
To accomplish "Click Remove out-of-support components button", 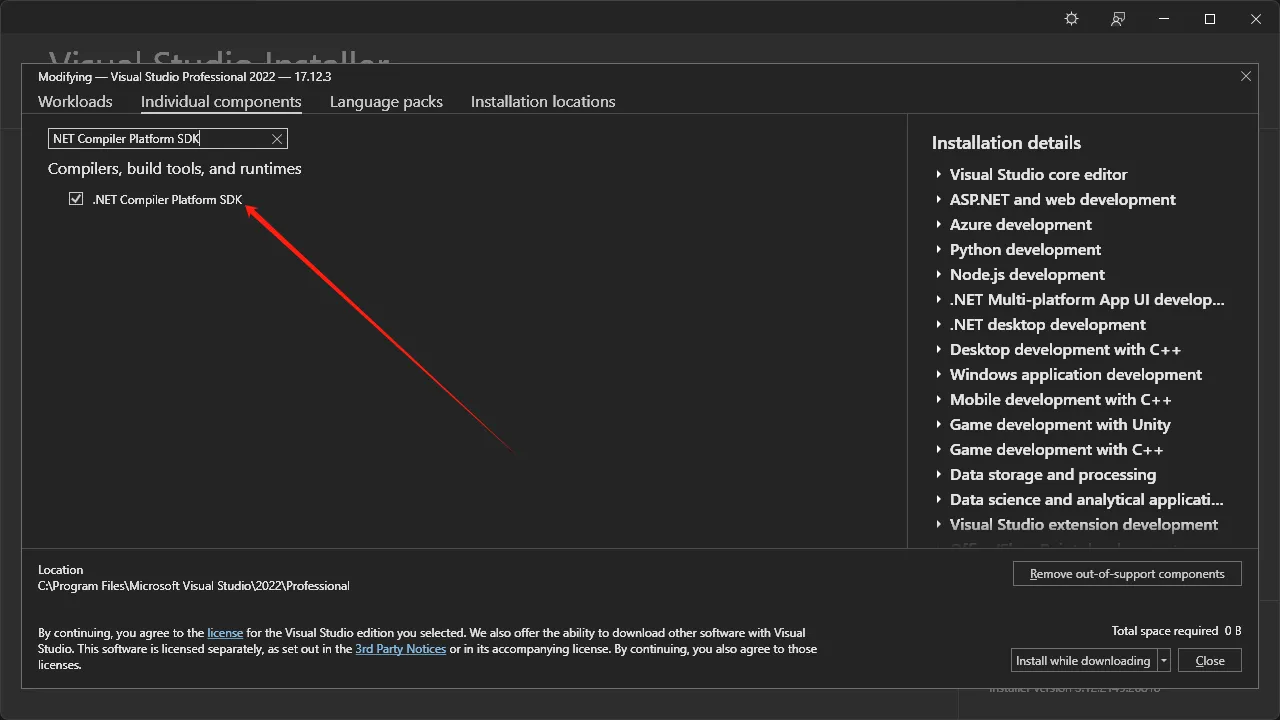I will click(x=1127, y=574).
